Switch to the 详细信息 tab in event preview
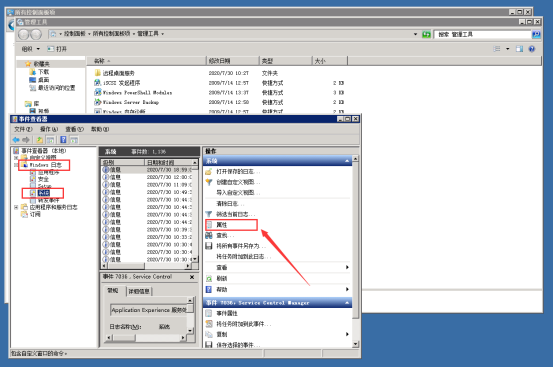Screen dimensions: 553x368 139,291
